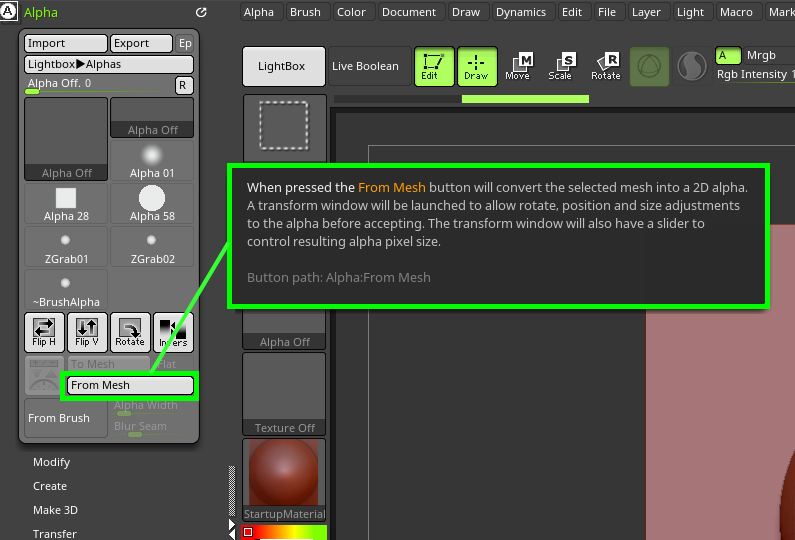Expand the Make 3D subpalette
This screenshot has width=795, height=540.
click(x=55, y=510)
